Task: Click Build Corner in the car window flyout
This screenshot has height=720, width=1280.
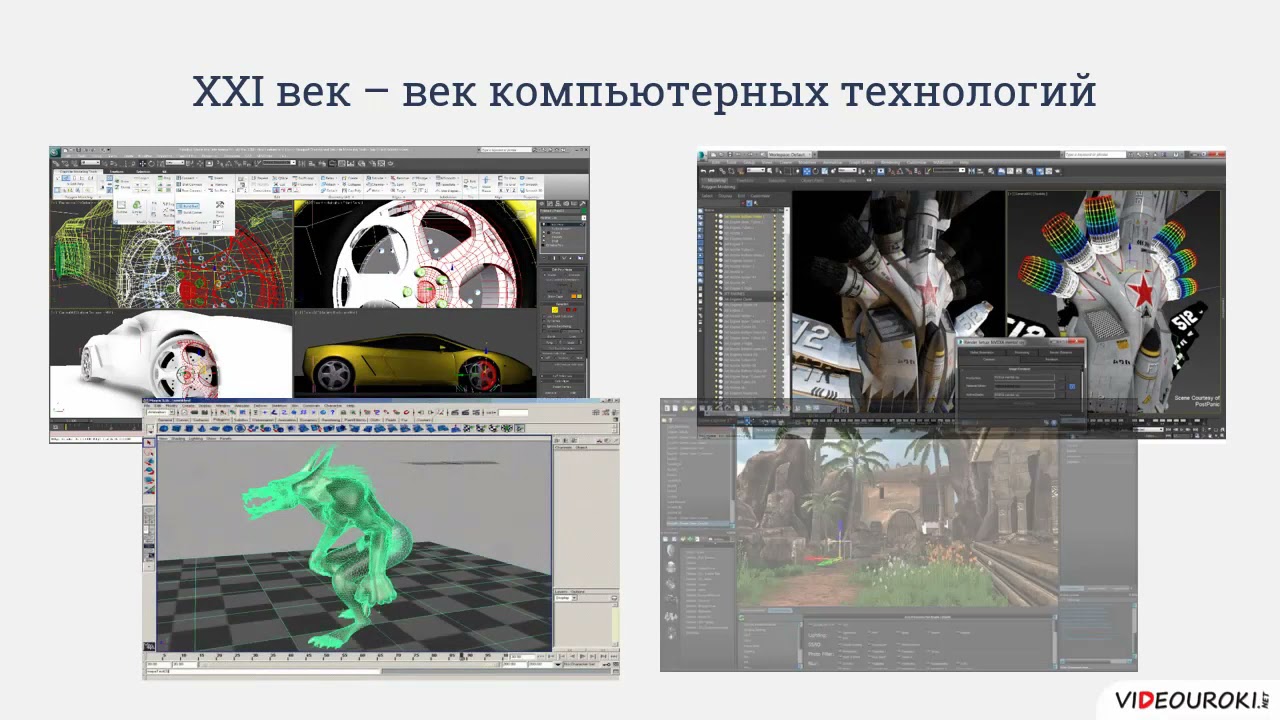Action: (191, 212)
